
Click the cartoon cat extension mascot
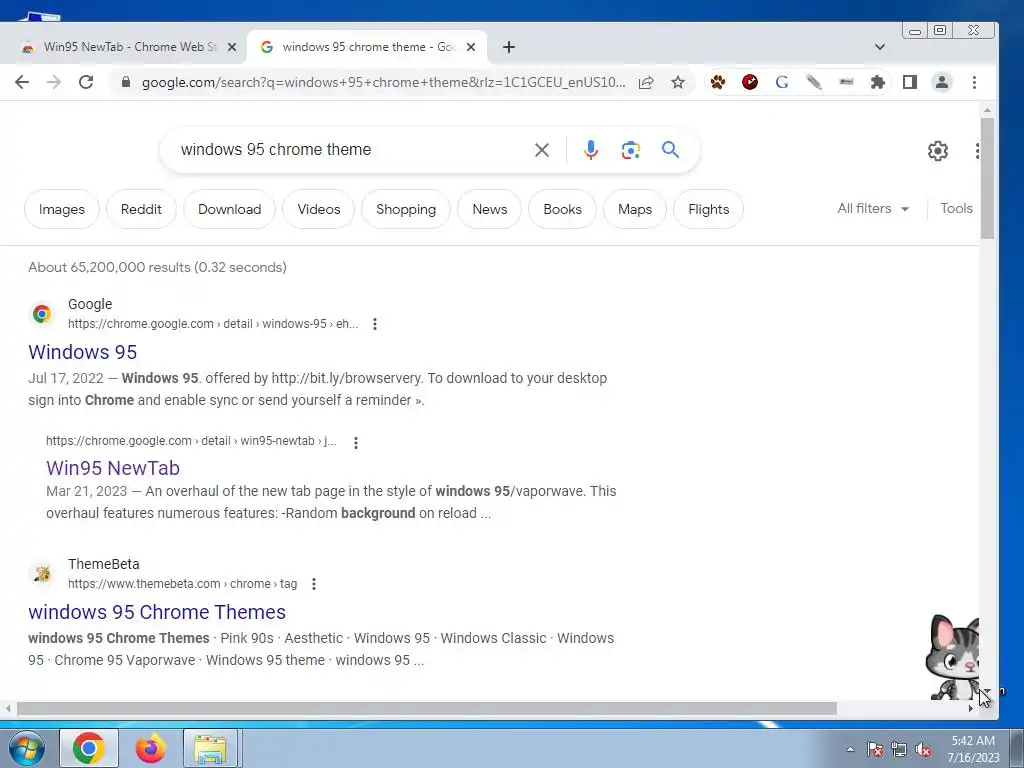coord(953,656)
